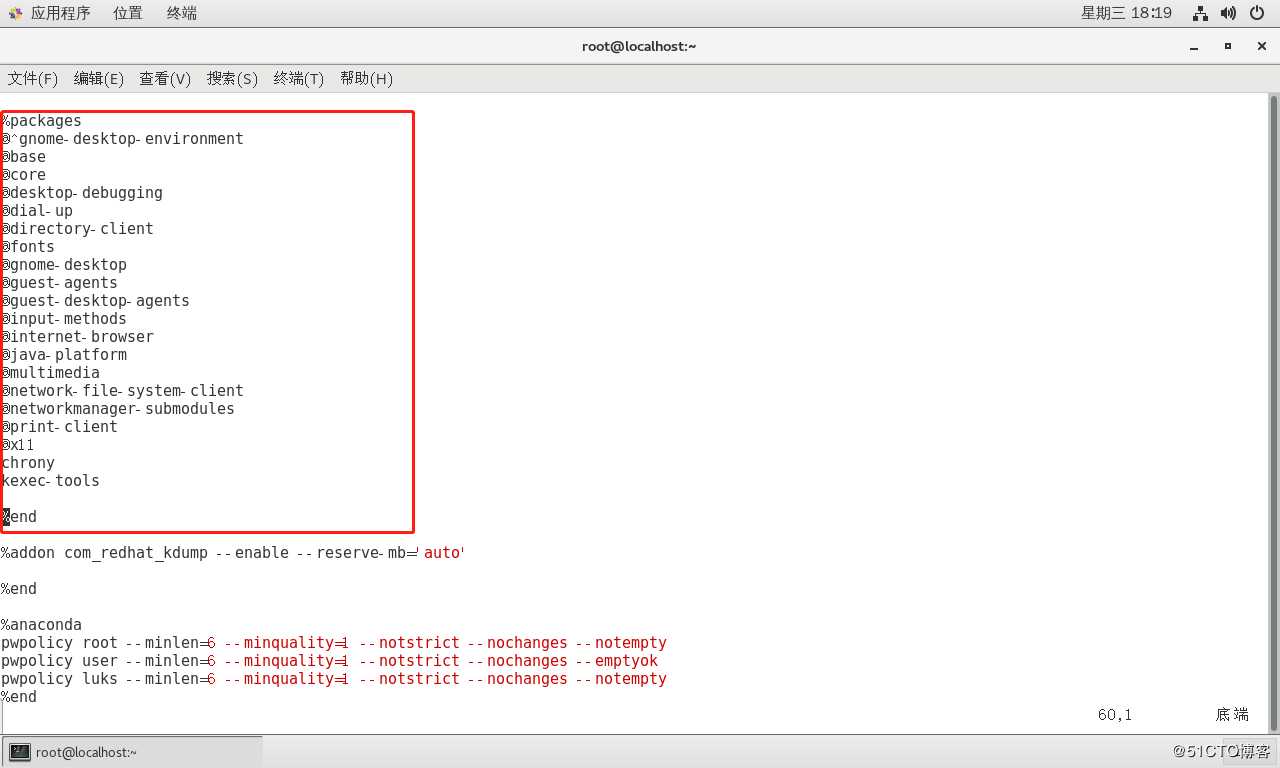Minimize the root@localhost terminal window

click(x=1194, y=46)
